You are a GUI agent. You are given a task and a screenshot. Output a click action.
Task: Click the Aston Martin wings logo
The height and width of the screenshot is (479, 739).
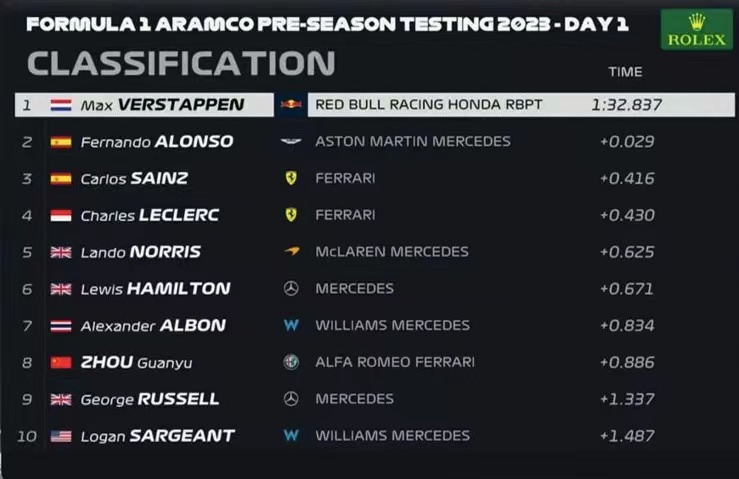click(291, 141)
